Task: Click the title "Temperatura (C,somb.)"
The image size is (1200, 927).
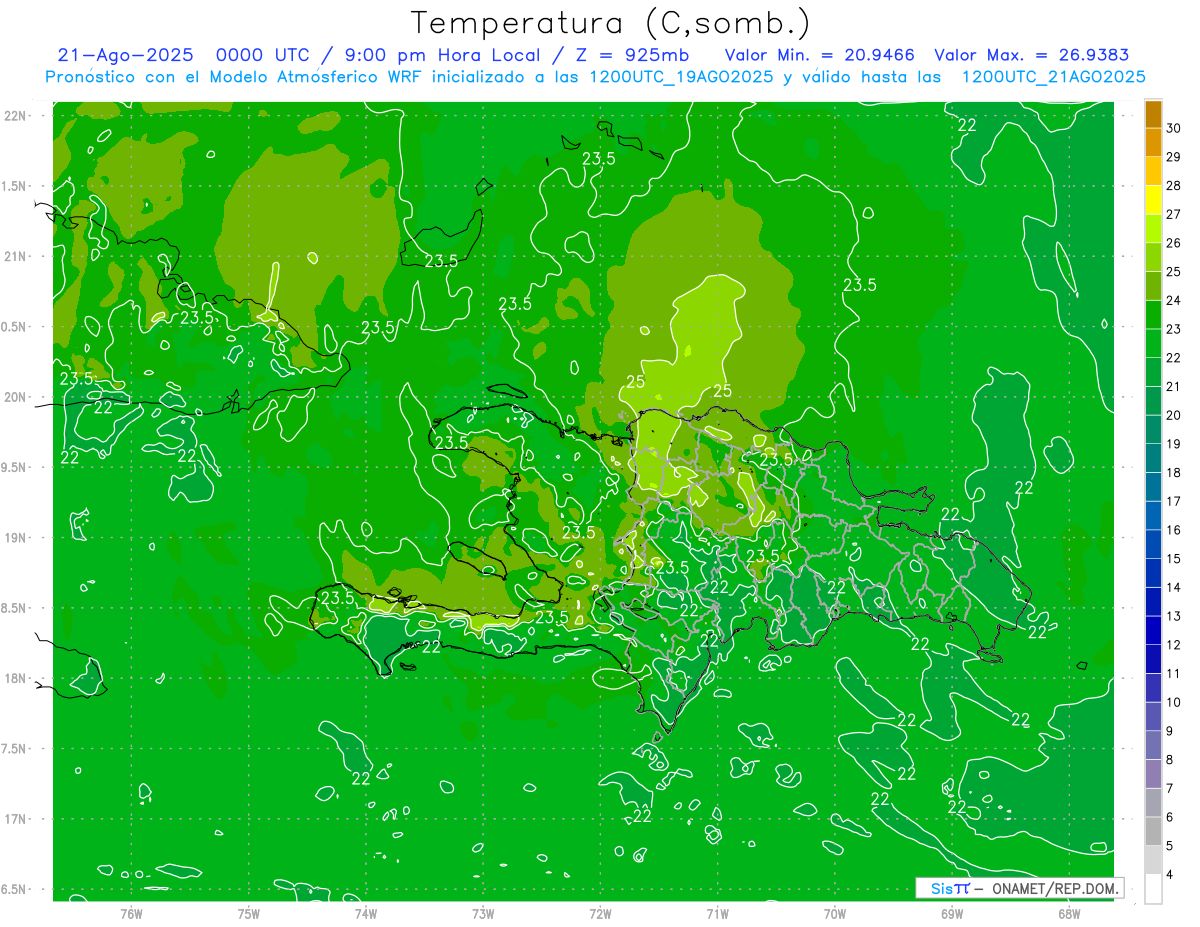Action: [611, 24]
